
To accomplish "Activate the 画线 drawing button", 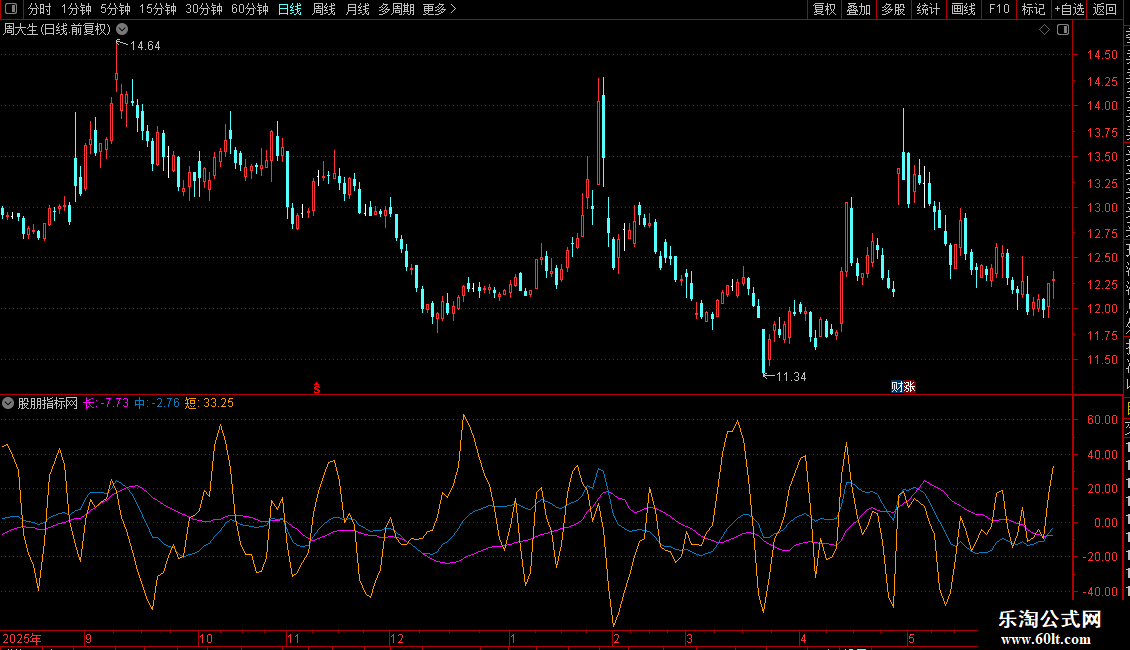I will 964,9.
